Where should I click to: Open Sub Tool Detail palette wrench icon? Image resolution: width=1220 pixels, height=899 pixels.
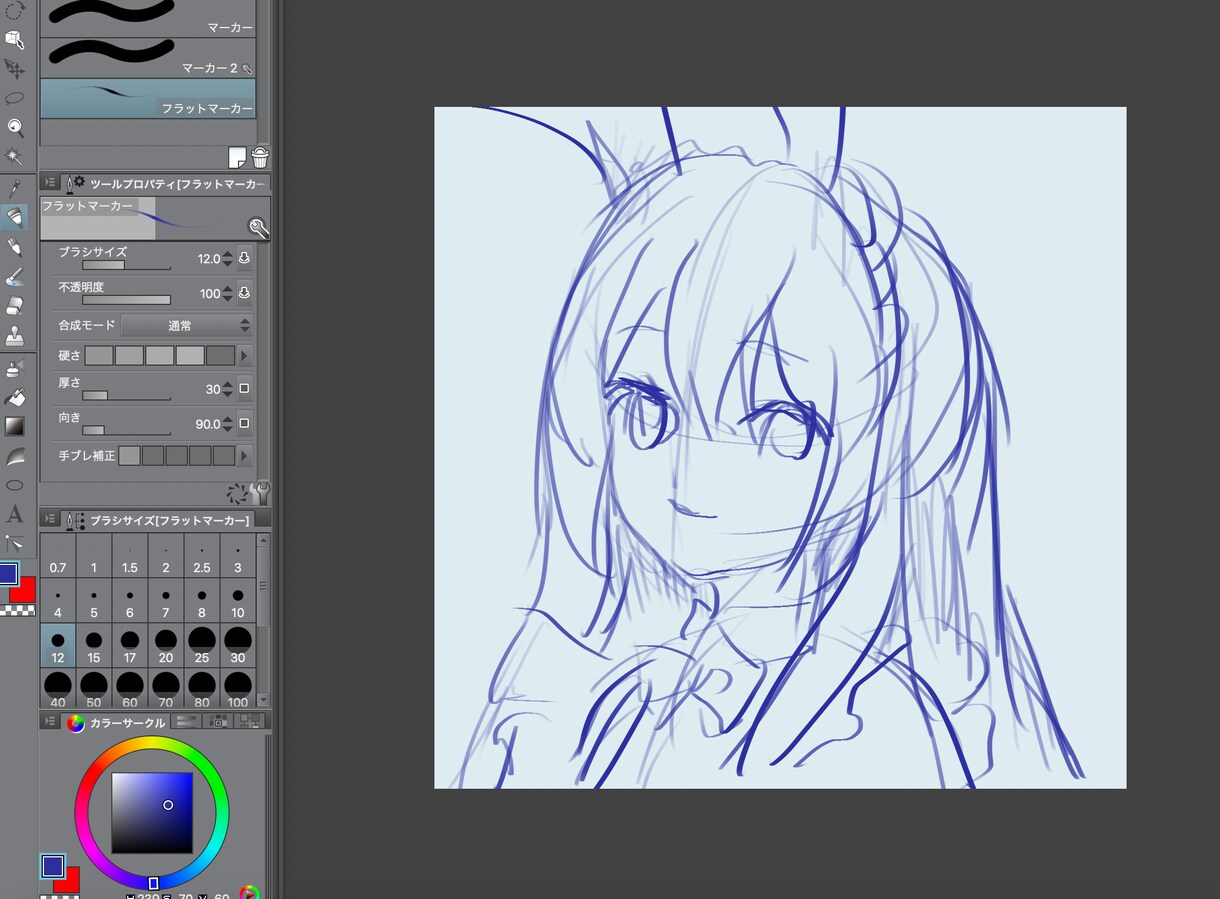(x=260, y=492)
